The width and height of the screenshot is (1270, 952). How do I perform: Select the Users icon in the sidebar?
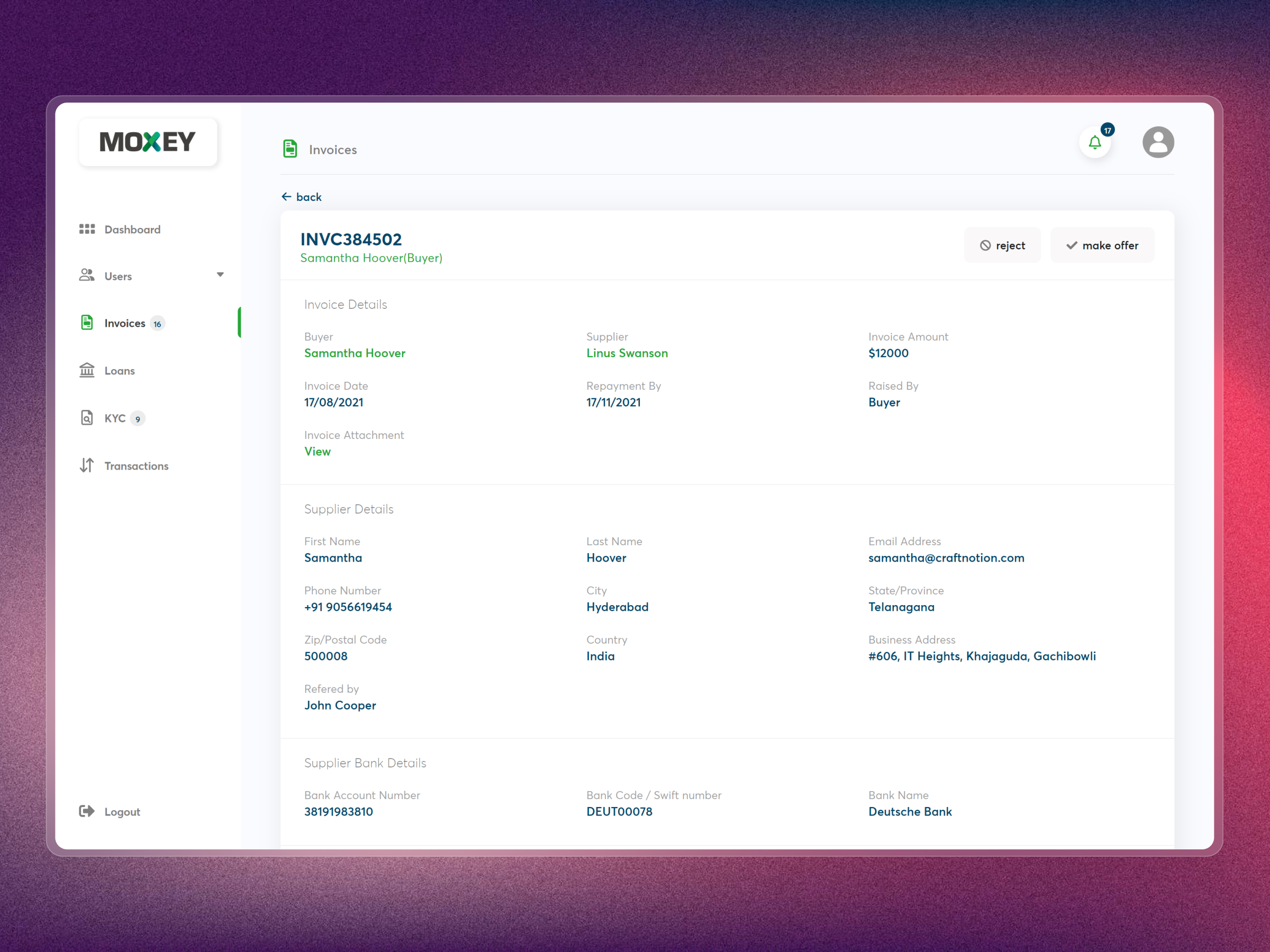click(x=87, y=276)
